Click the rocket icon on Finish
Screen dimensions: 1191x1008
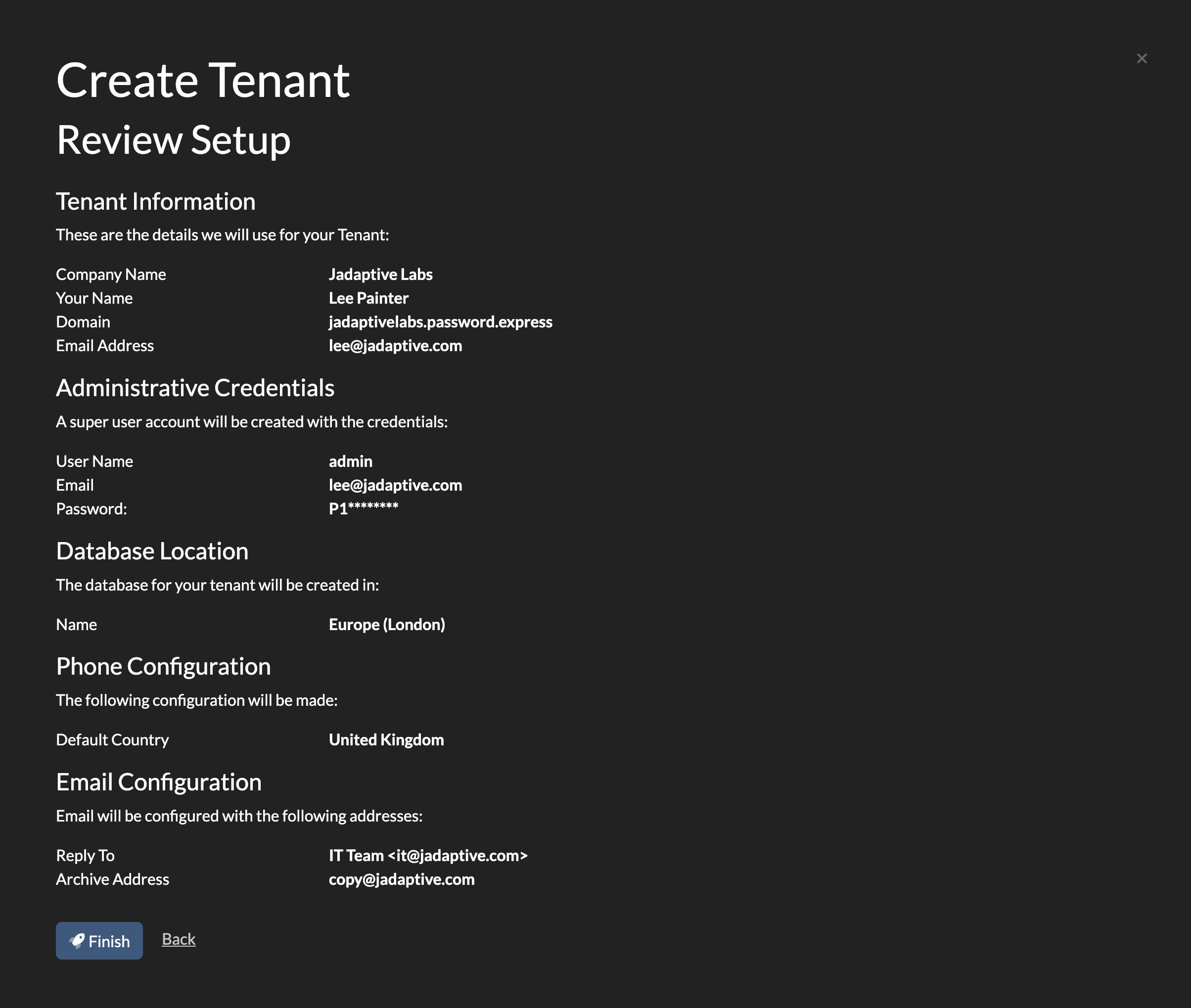click(77, 941)
